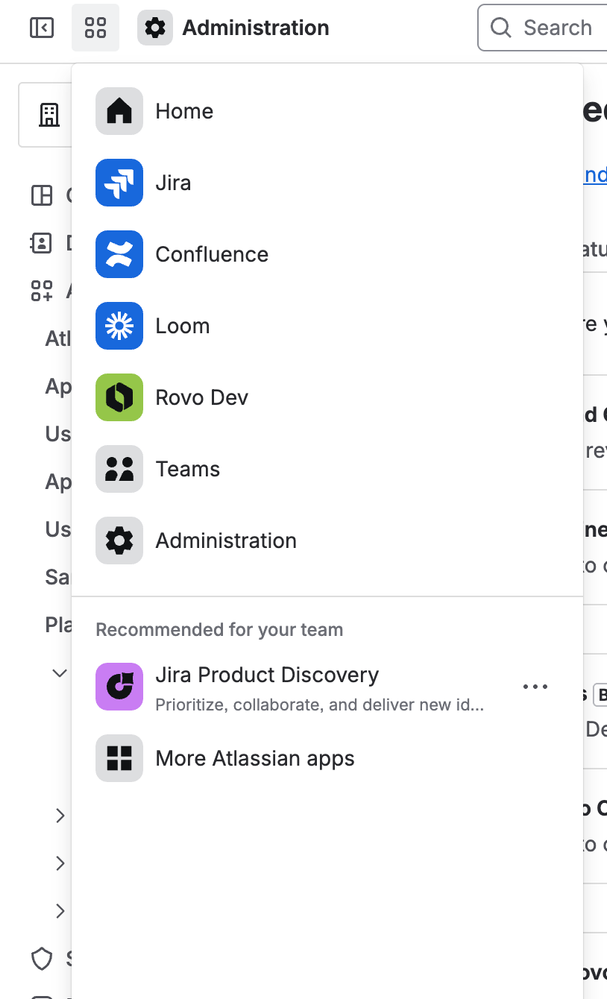
Task: Open the Loom app icon
Action: (119, 326)
